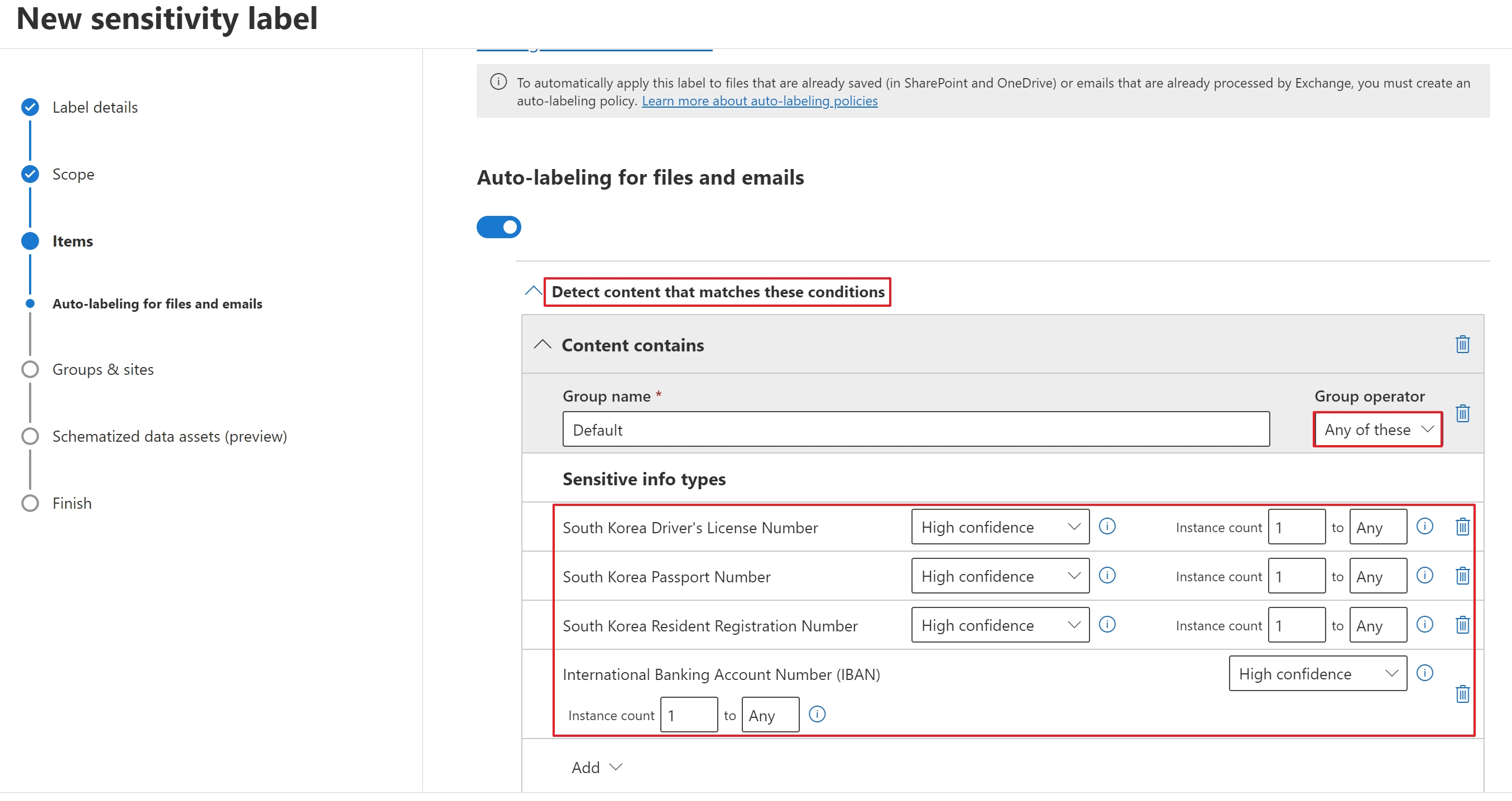Open info about IBAN instance count
This screenshot has width=1512, height=801.
pos(817,714)
